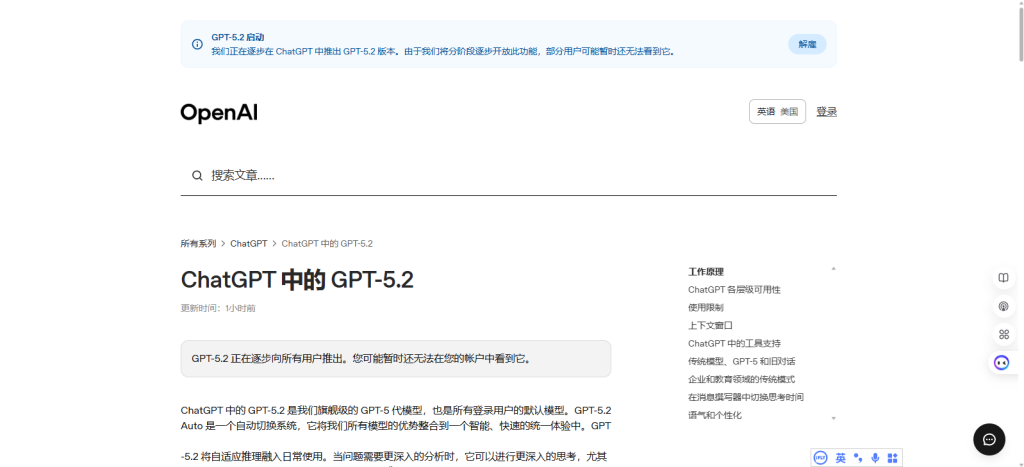
Task: Select ChatGPT in the breadcrumb
Action: click(x=249, y=243)
